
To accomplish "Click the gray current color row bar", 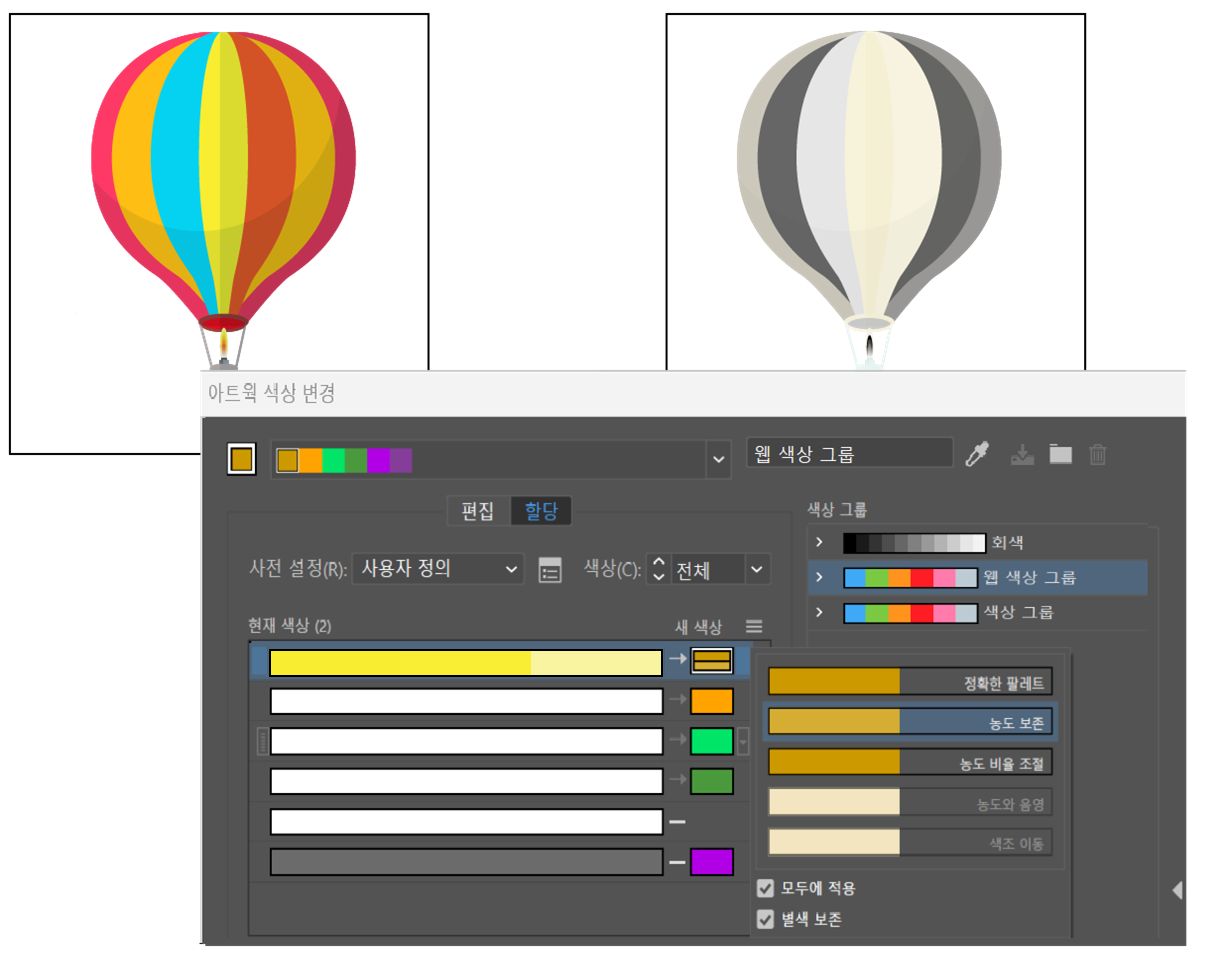I will tap(466, 862).
